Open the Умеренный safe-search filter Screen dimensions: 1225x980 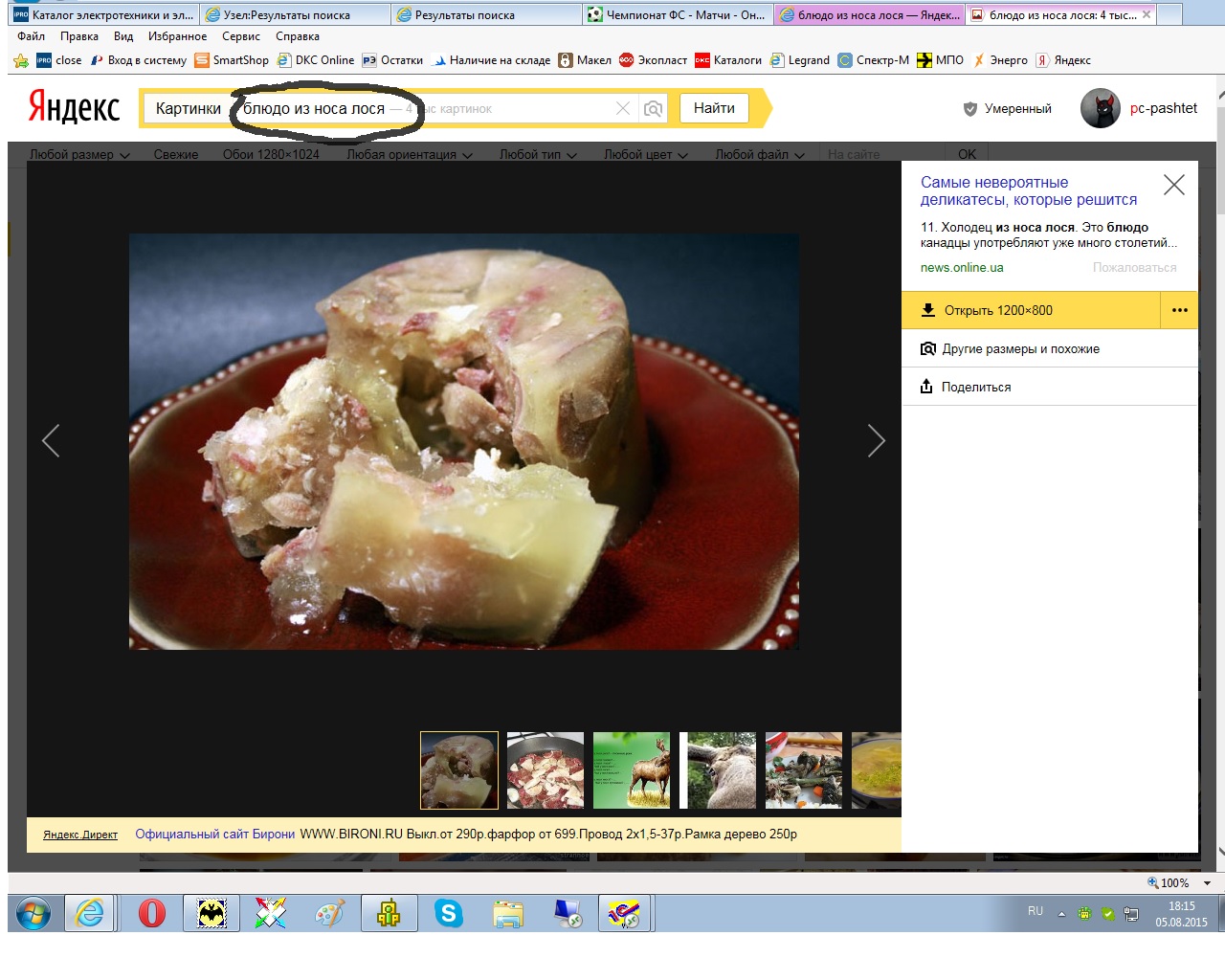click(x=1007, y=109)
